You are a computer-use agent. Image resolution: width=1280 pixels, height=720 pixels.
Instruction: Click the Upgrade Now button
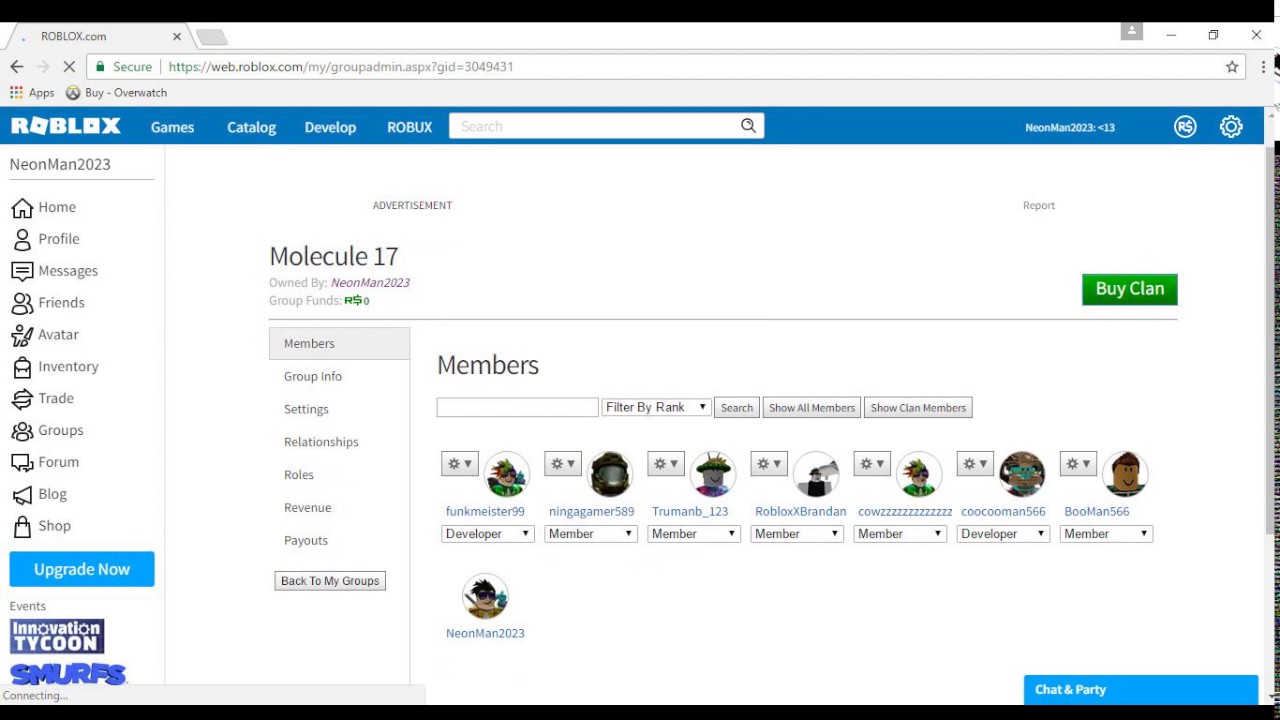click(82, 569)
